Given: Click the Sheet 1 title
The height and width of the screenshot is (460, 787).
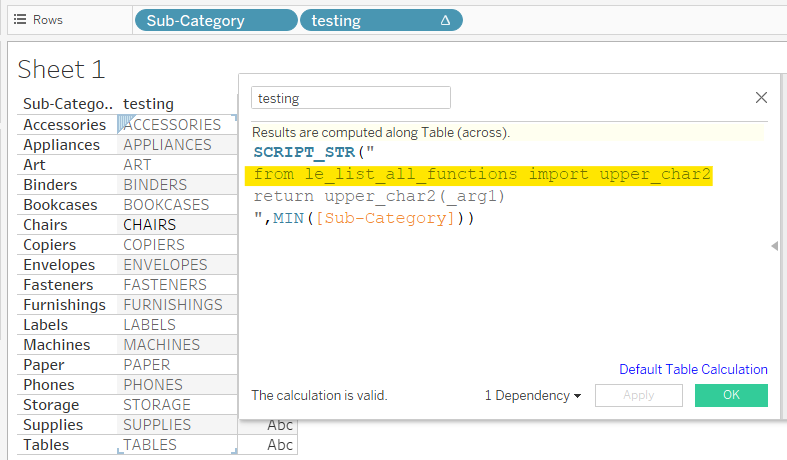Looking at the screenshot, I should coord(61,69).
